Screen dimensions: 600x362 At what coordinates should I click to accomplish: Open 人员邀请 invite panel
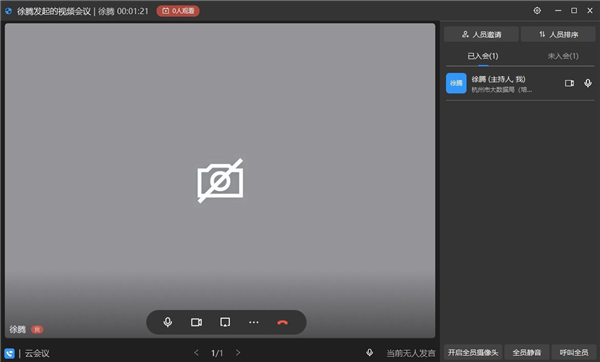[481, 34]
